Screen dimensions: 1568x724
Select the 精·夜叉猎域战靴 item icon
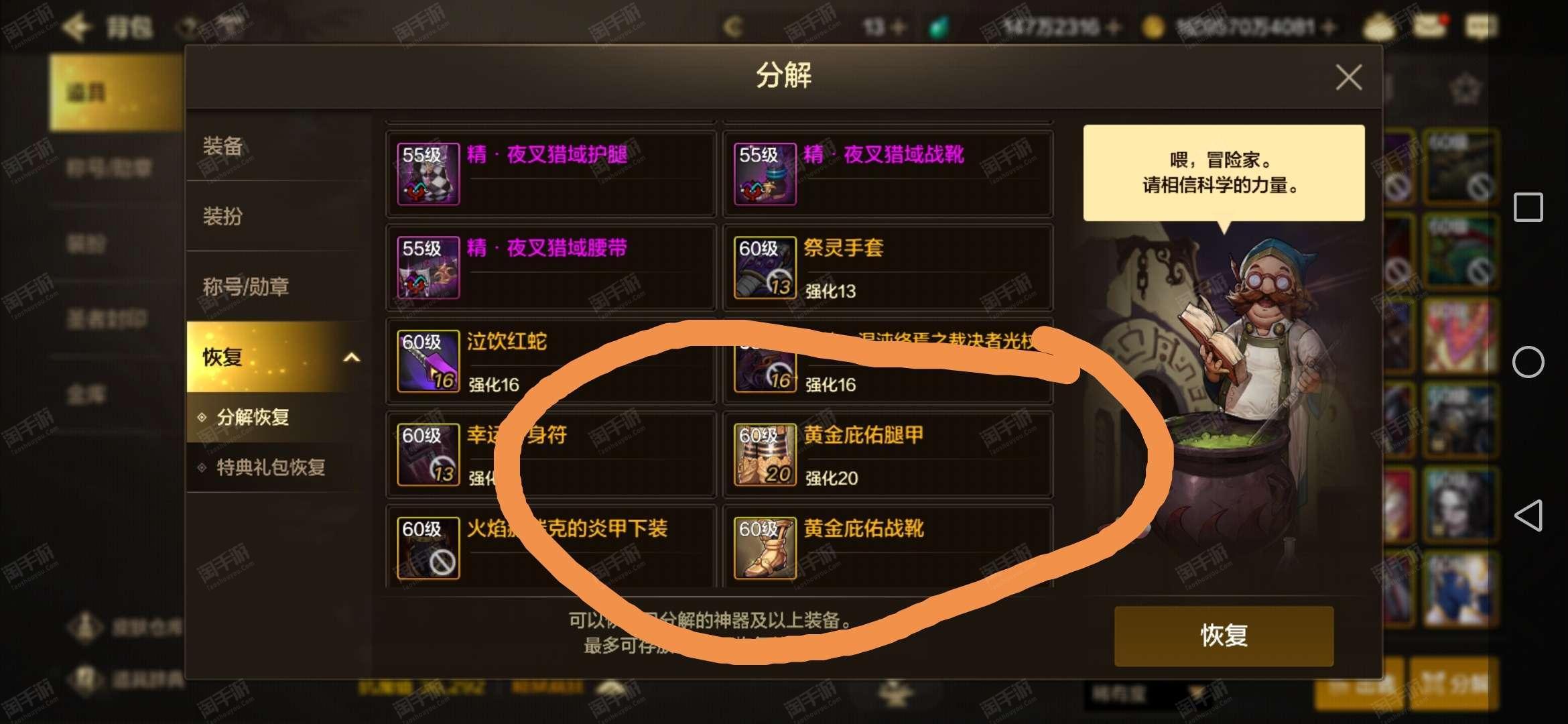click(765, 174)
